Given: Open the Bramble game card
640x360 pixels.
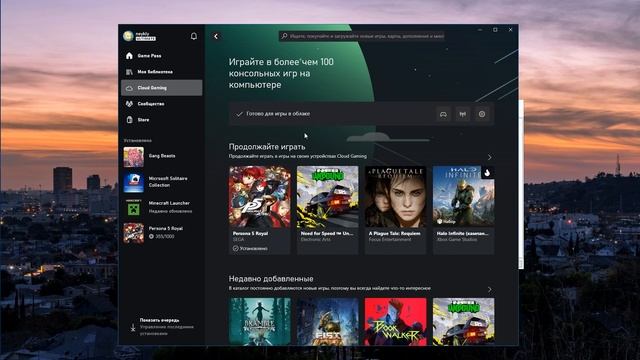Looking at the screenshot, I should (260, 322).
